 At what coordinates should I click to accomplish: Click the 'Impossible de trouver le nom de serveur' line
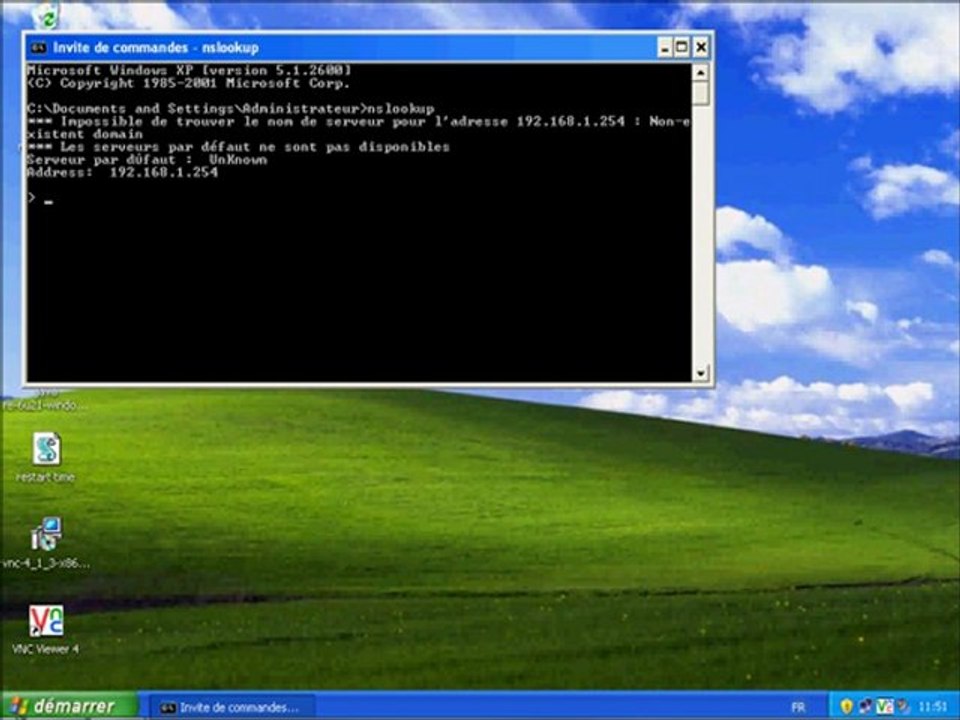[x=359, y=121]
